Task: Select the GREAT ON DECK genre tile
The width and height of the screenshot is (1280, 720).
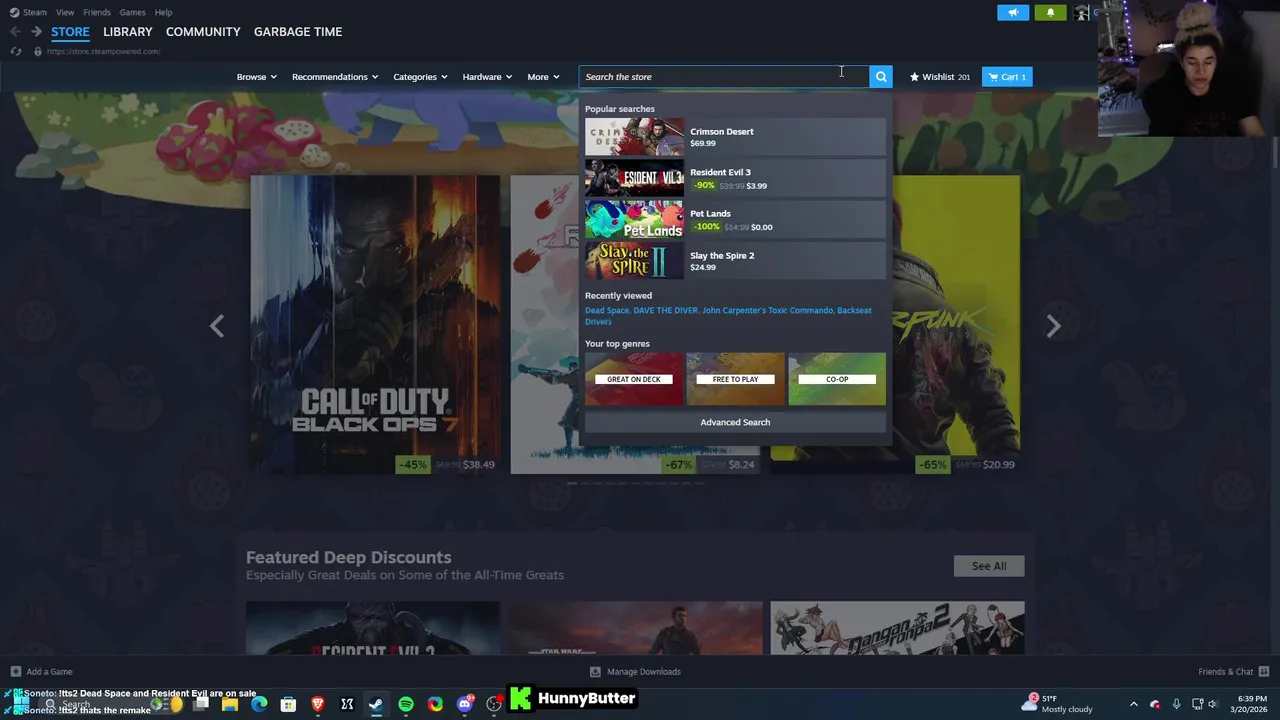Action: (x=634, y=379)
